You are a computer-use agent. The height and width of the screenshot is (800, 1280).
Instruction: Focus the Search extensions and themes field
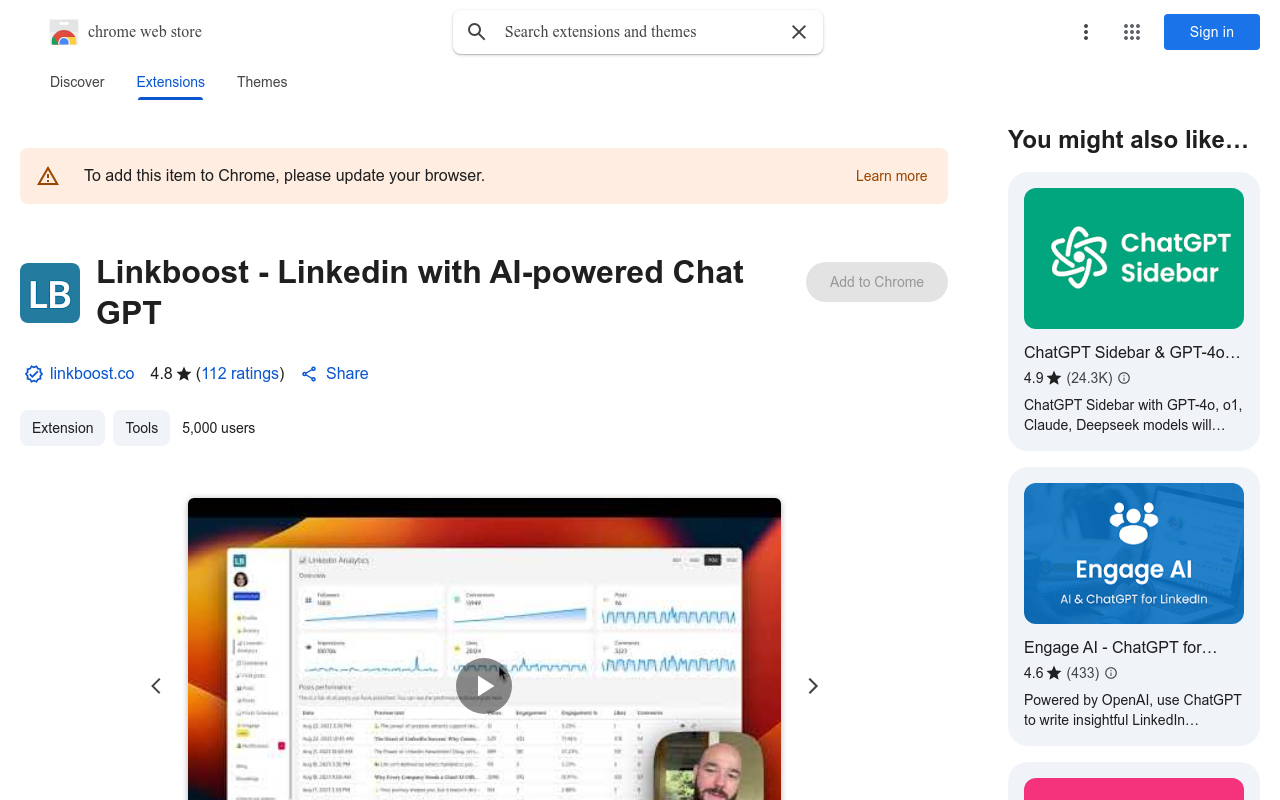[640, 32]
